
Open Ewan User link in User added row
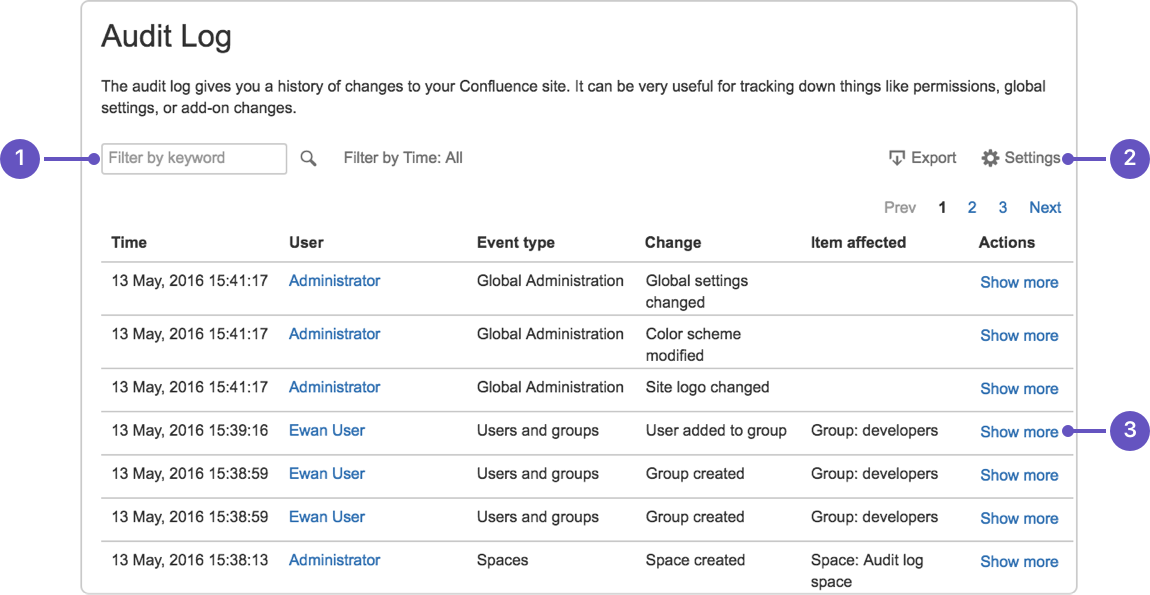(x=327, y=431)
